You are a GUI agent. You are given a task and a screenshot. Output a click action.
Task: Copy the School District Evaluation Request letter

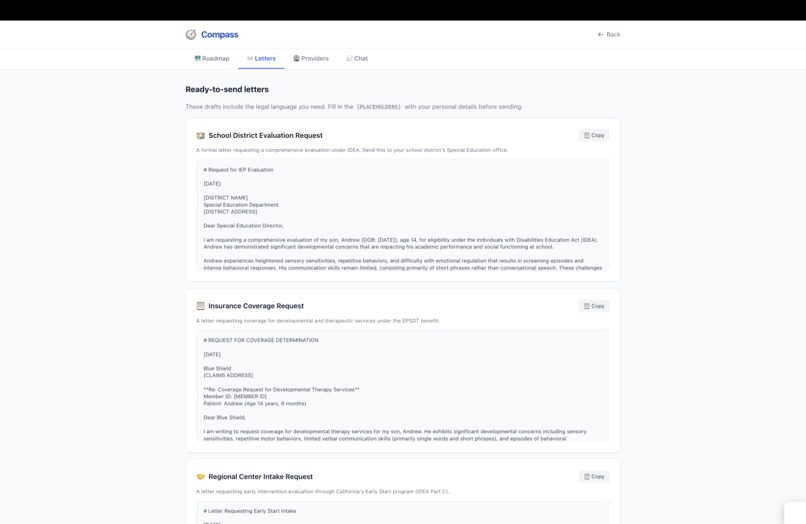pos(594,135)
